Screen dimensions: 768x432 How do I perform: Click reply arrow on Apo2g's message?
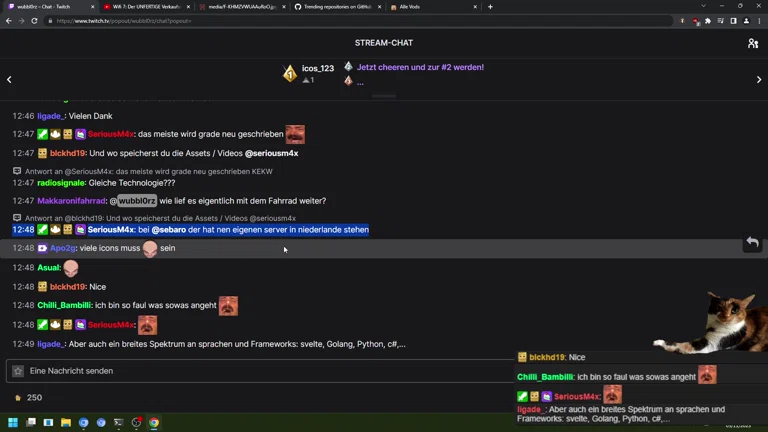click(752, 243)
